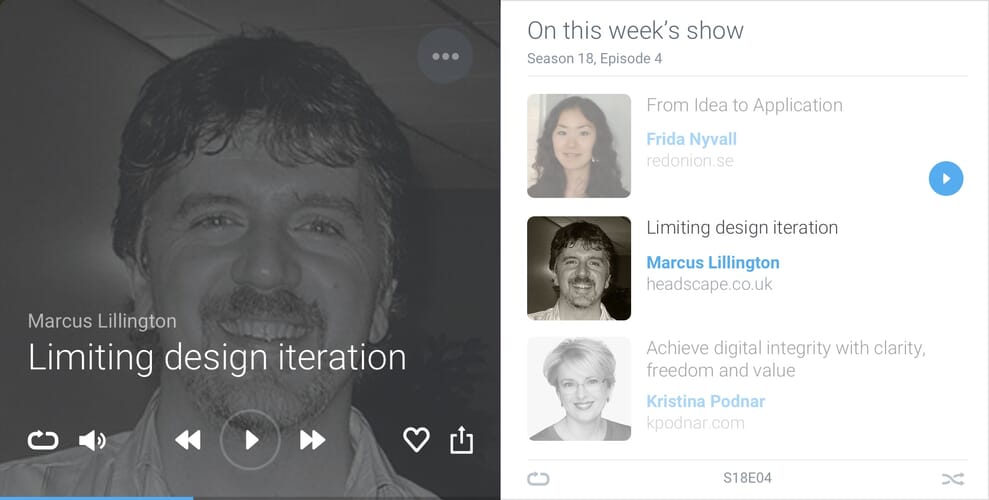
Task: Click the blue play button beside Frida Nyvall
Action: point(945,178)
